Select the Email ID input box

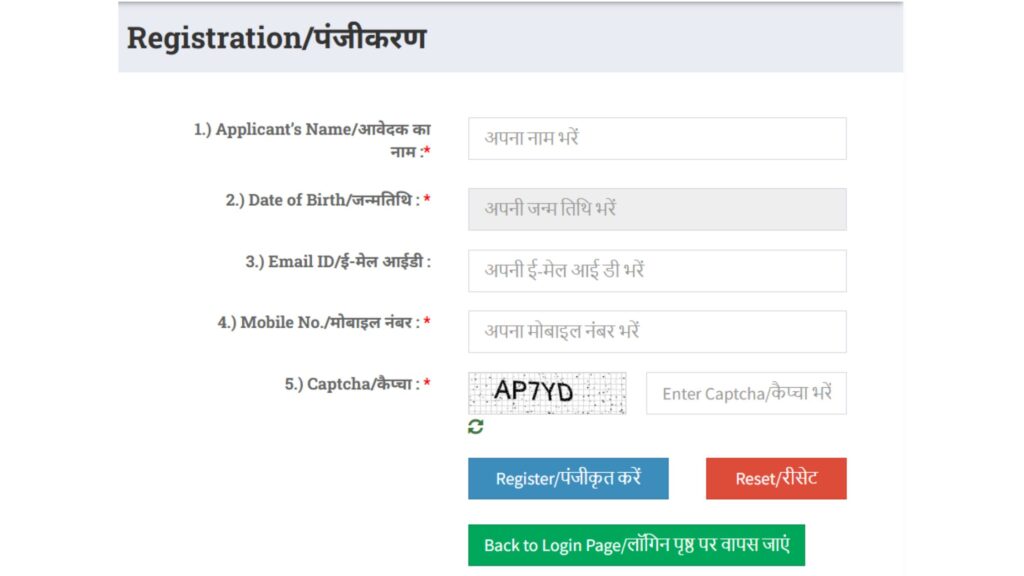click(x=657, y=270)
